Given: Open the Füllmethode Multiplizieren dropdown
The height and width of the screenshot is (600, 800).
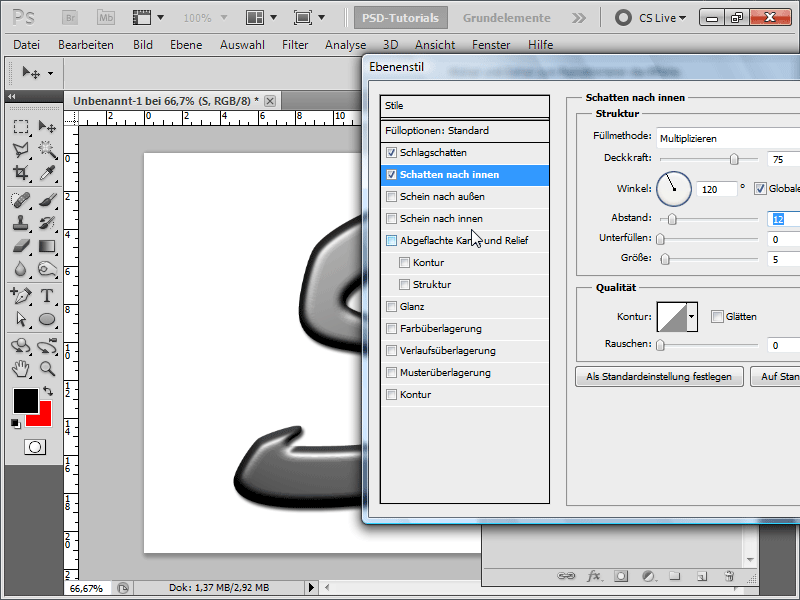Looking at the screenshot, I should (728, 138).
